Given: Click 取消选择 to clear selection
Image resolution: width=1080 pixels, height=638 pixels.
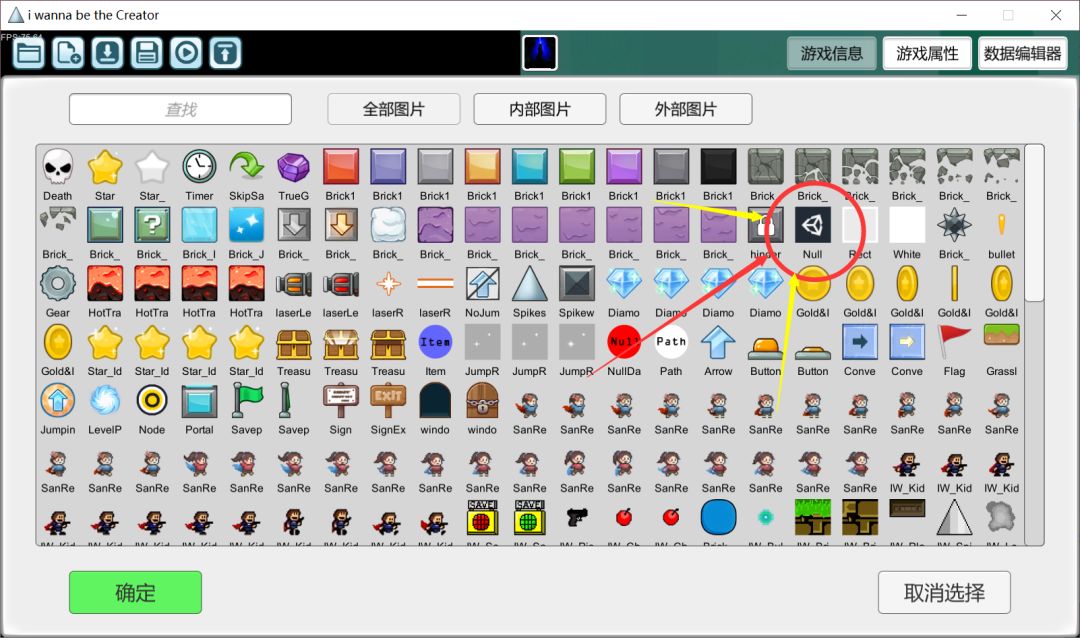Looking at the screenshot, I should coord(944,593).
